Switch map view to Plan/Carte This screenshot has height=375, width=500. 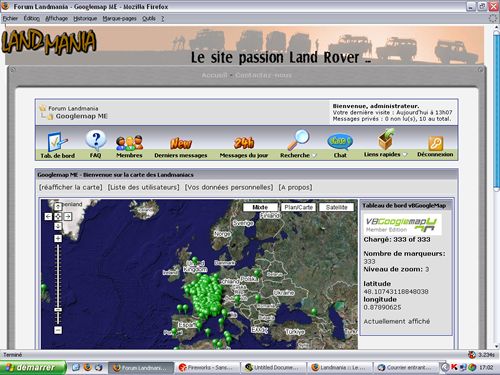coord(298,207)
